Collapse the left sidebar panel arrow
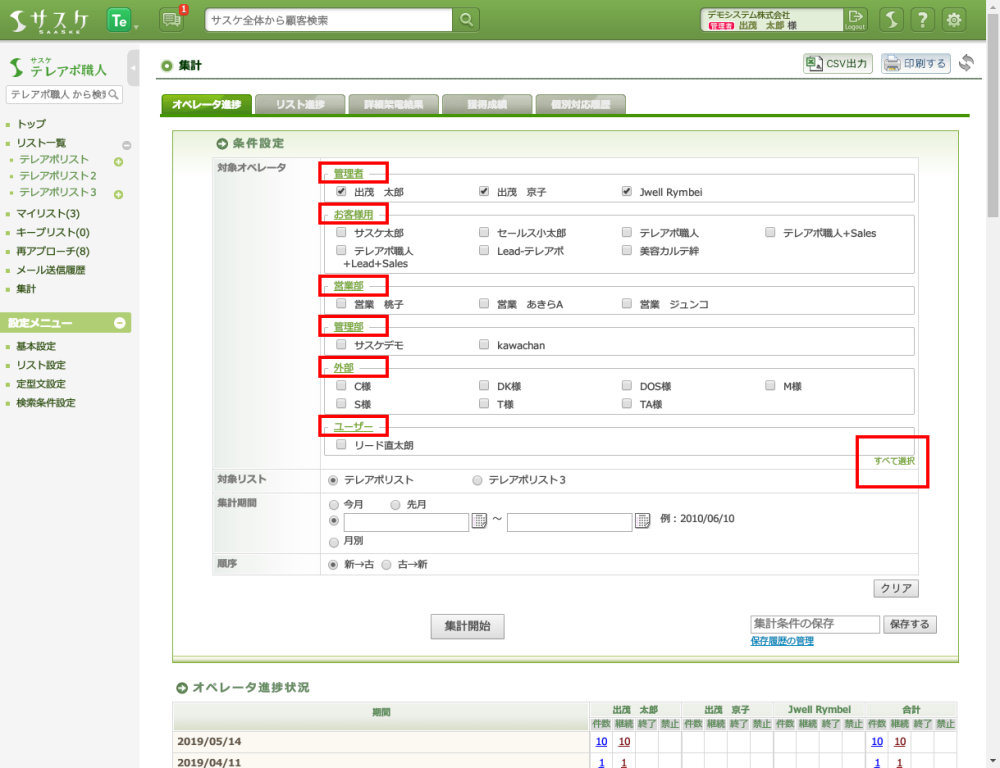This screenshot has width=1000, height=768. tap(133, 68)
